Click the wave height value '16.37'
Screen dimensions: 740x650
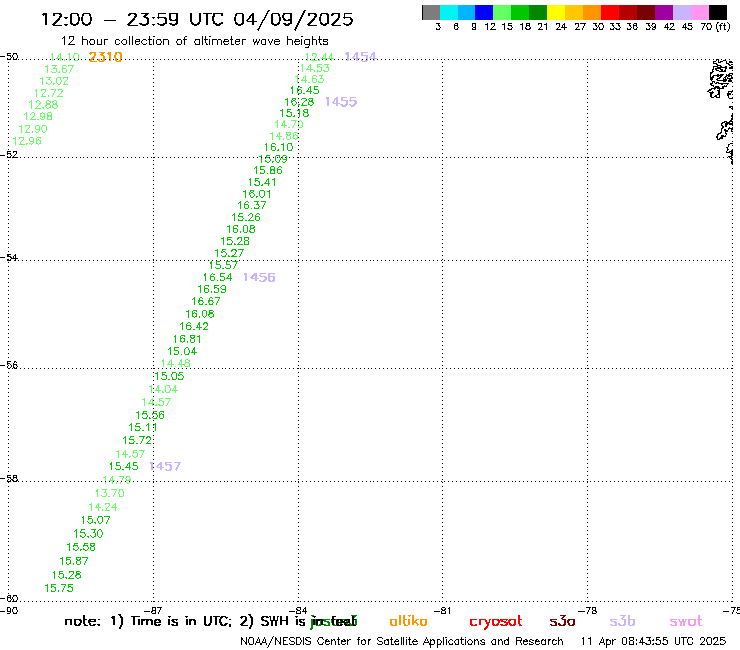(x=252, y=205)
